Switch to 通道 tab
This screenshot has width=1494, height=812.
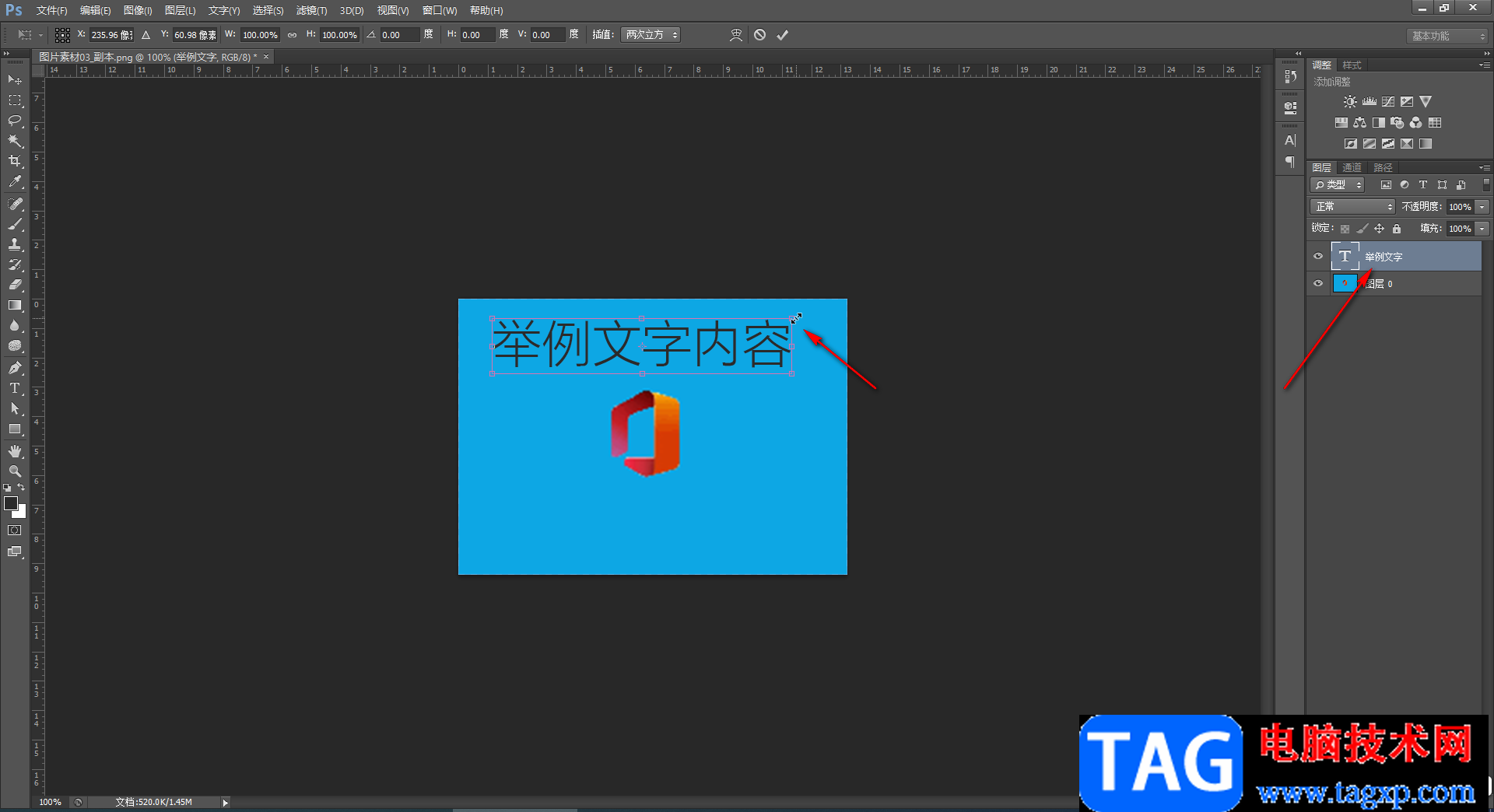click(1352, 168)
